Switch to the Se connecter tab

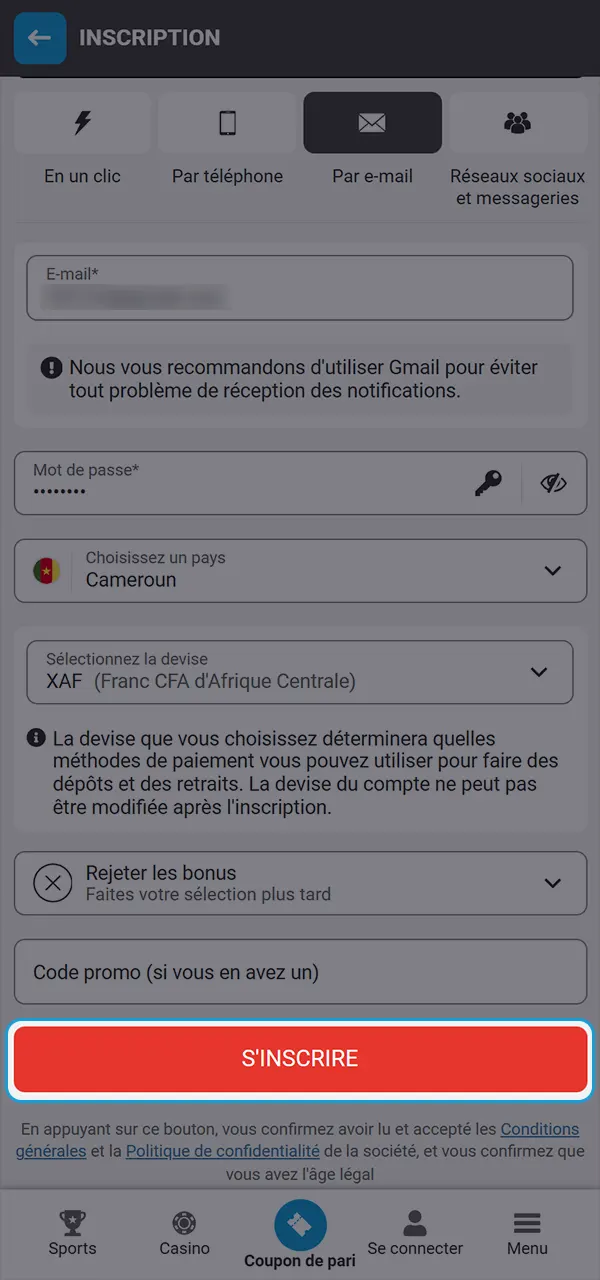tap(415, 1223)
